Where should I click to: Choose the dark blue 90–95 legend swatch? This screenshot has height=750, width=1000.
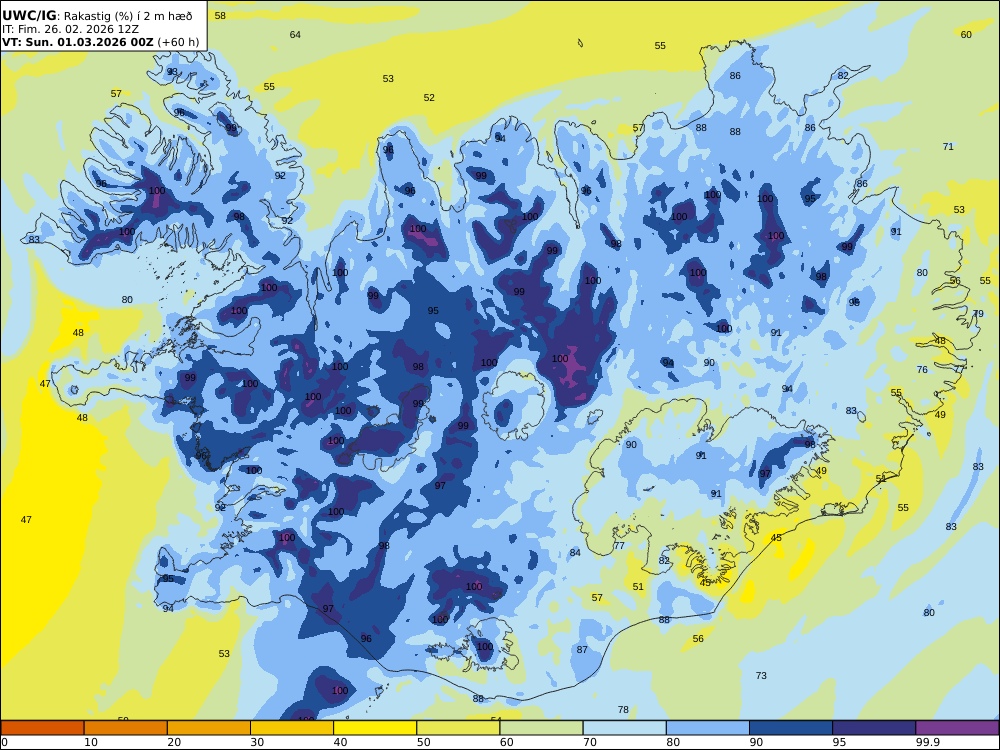pos(791,728)
